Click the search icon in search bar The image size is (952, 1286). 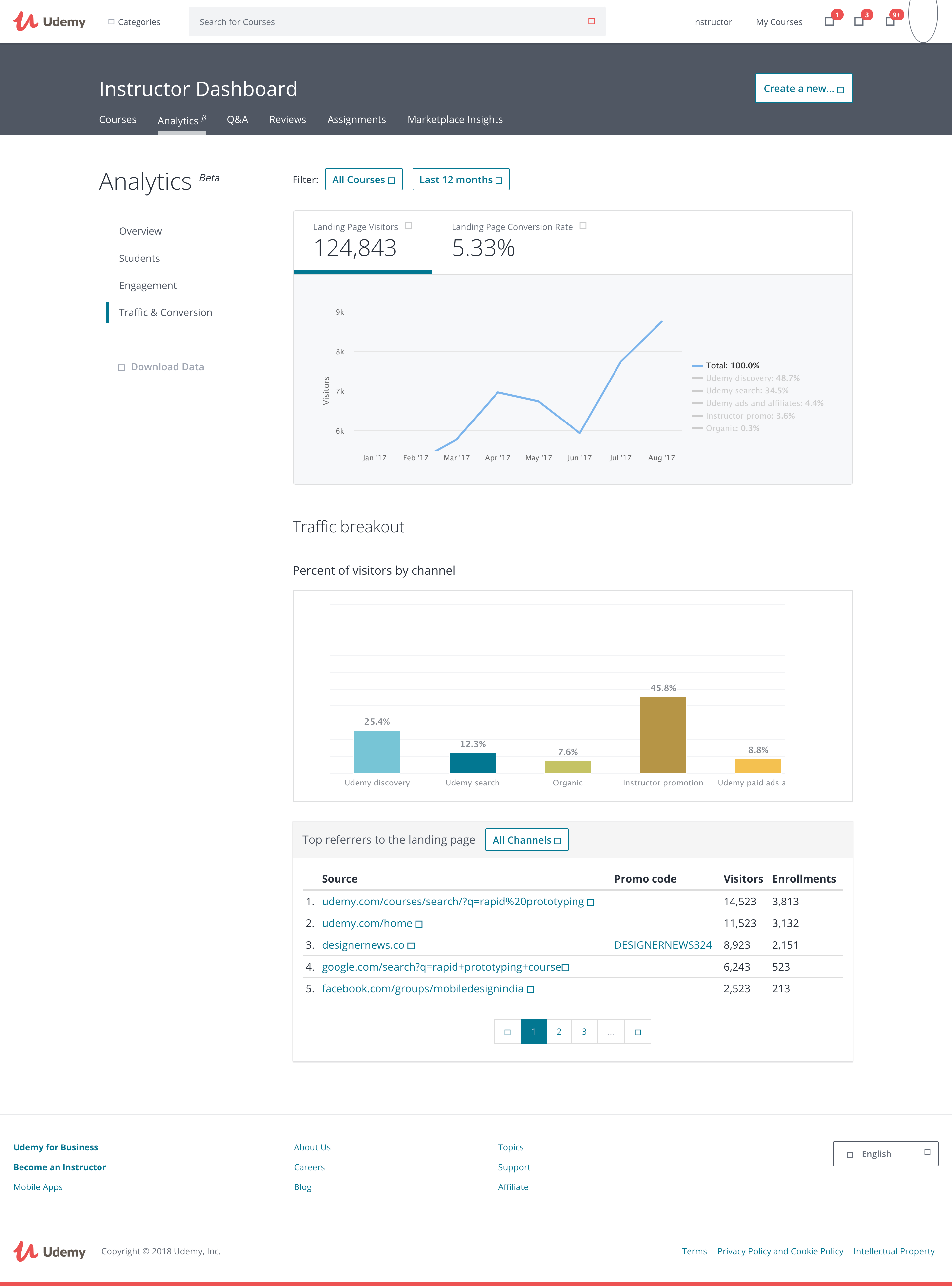[591, 21]
